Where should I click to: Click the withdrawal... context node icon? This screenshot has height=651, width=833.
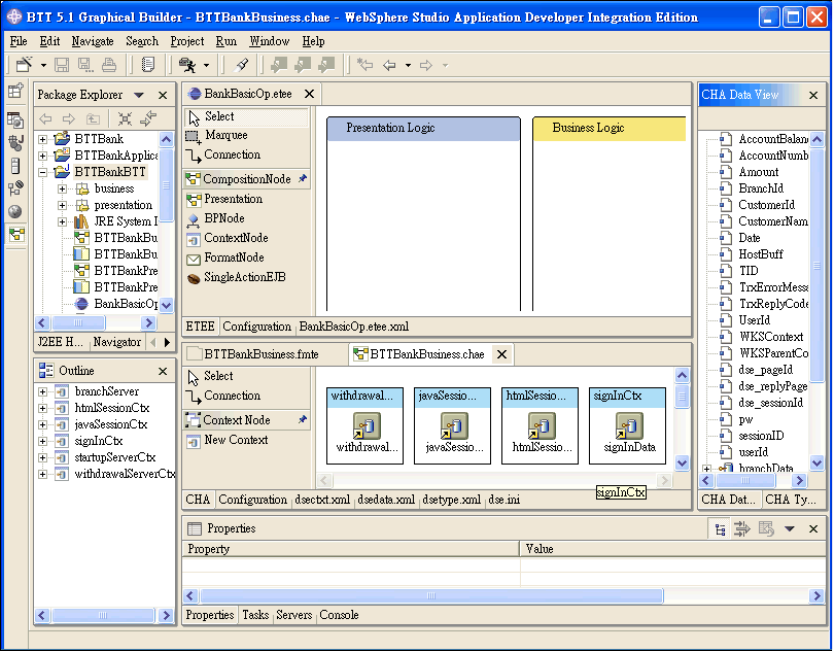click(367, 426)
